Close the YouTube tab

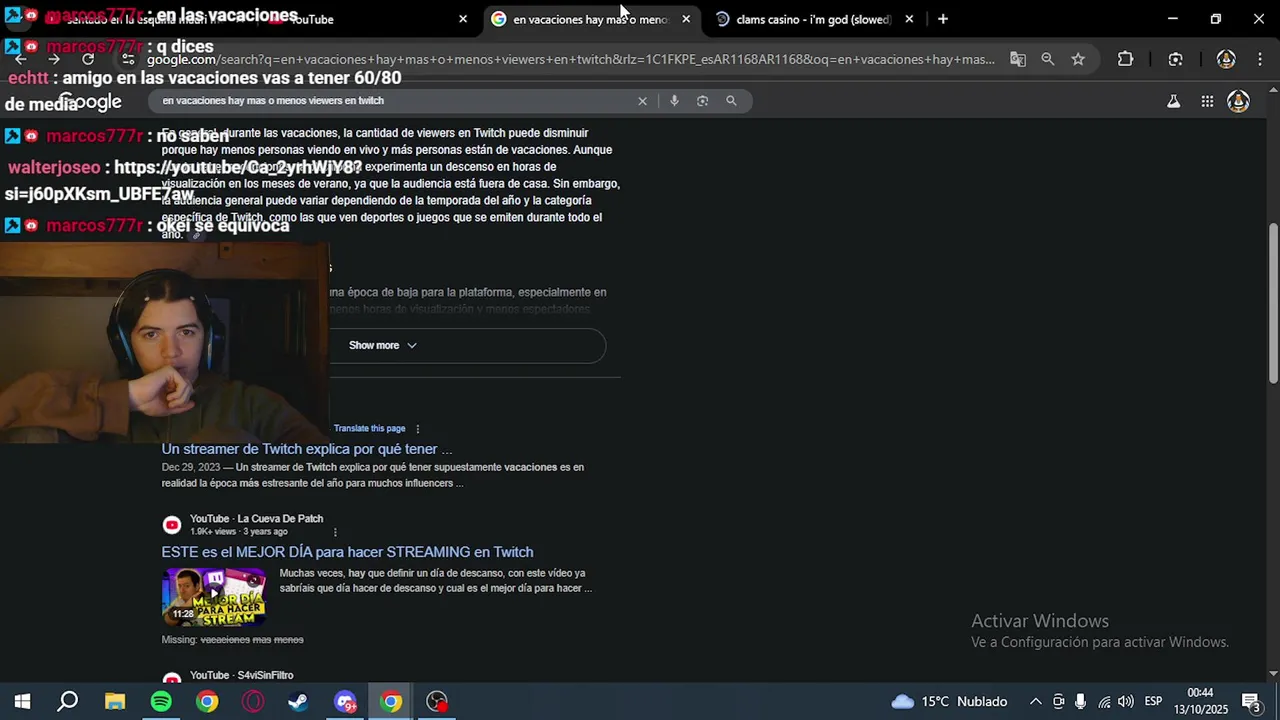click(463, 19)
